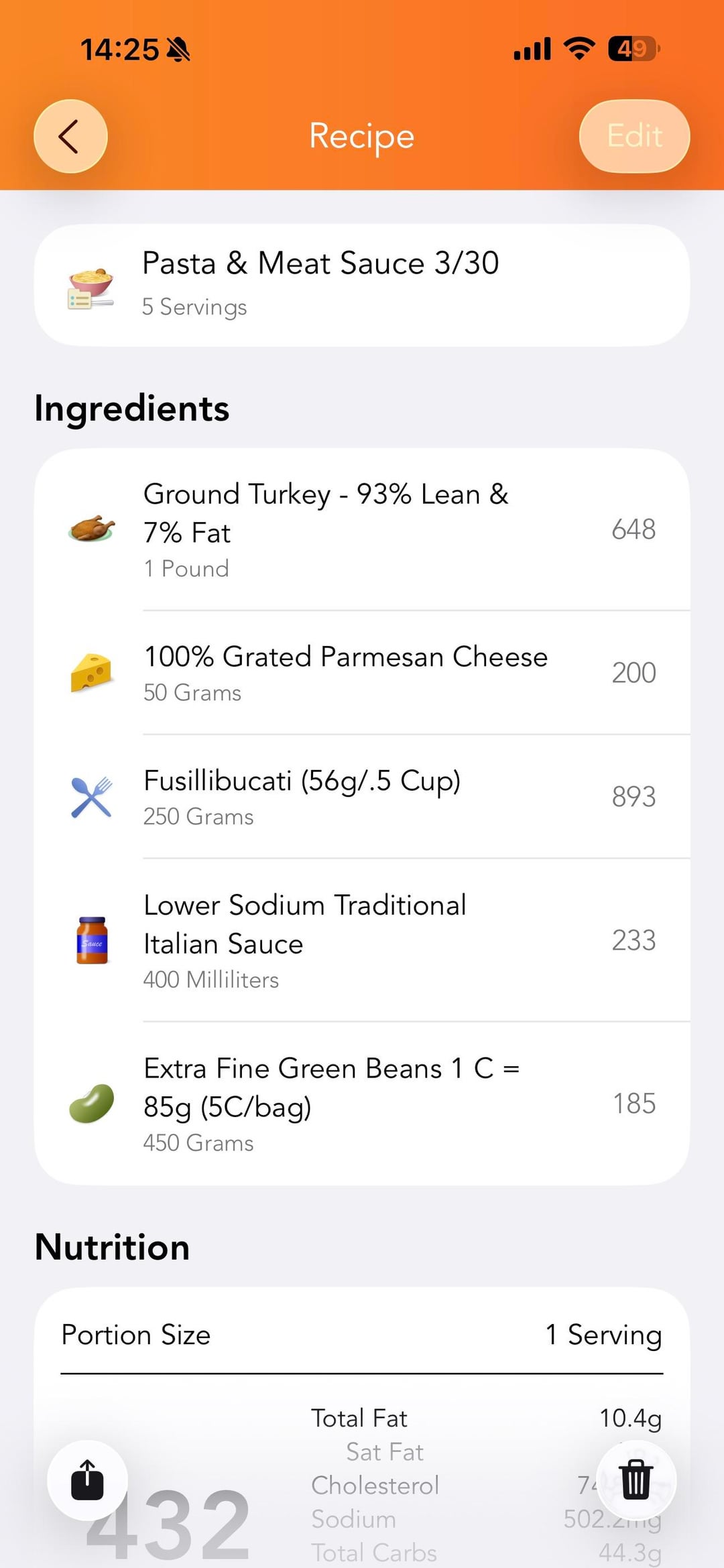724x1568 pixels.
Task: Open Lower Sodium Traditional Italian Sauce
Action: [x=305, y=925]
